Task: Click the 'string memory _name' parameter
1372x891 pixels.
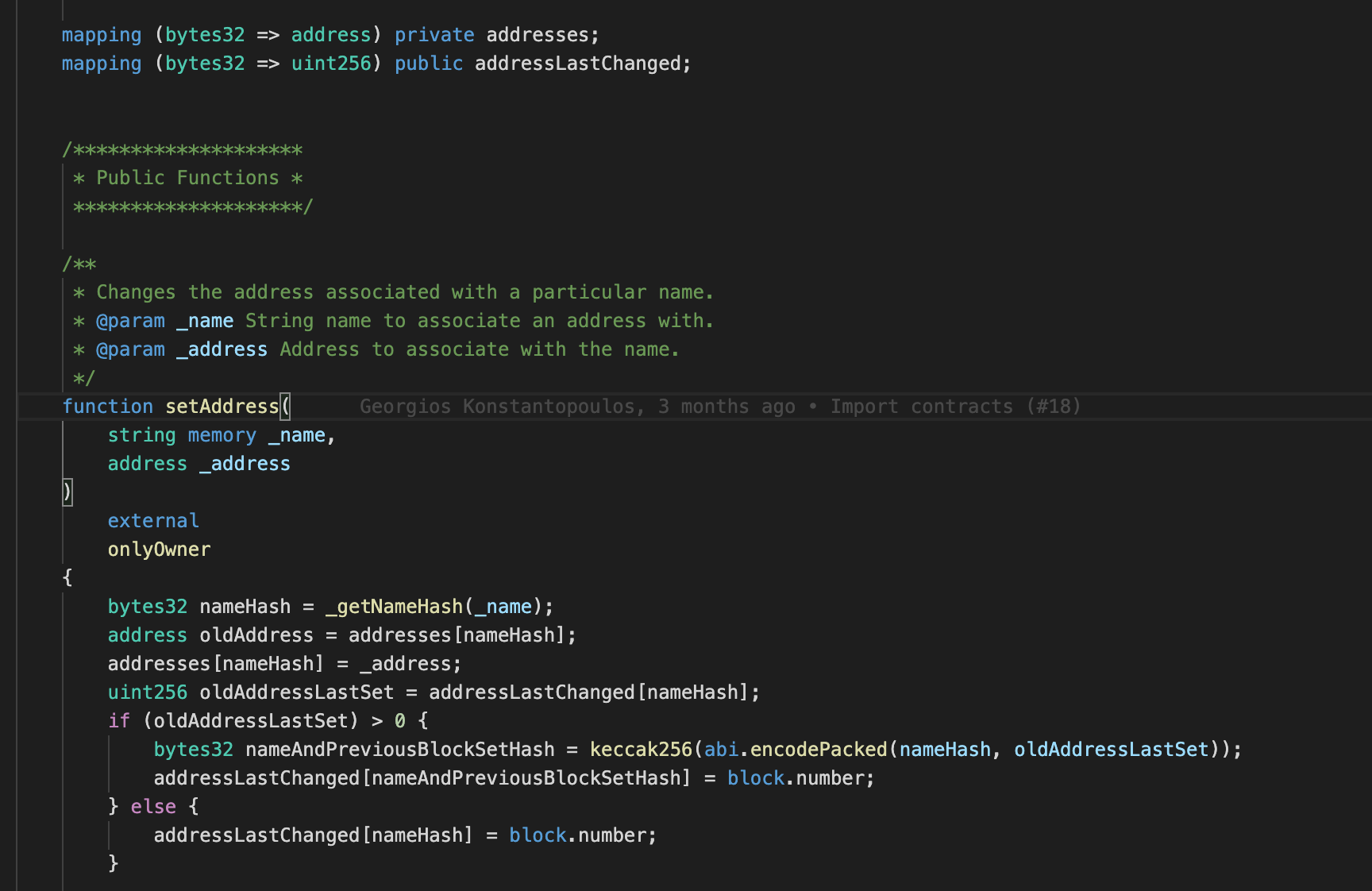Action: 217,435
